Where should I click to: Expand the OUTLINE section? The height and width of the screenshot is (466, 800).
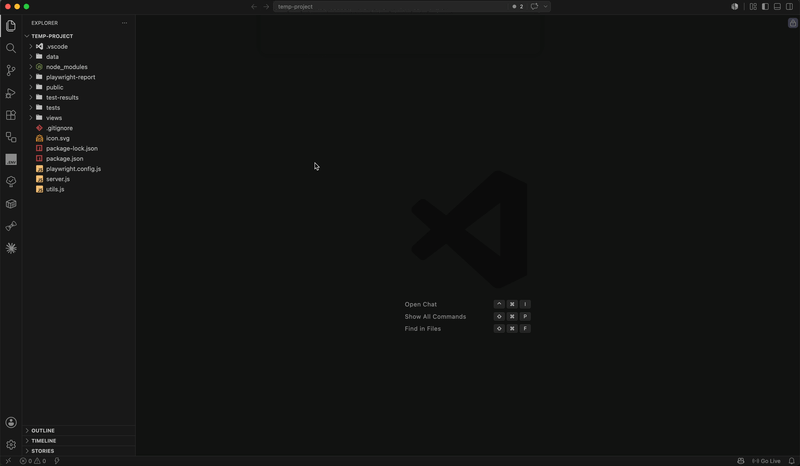click(79, 431)
